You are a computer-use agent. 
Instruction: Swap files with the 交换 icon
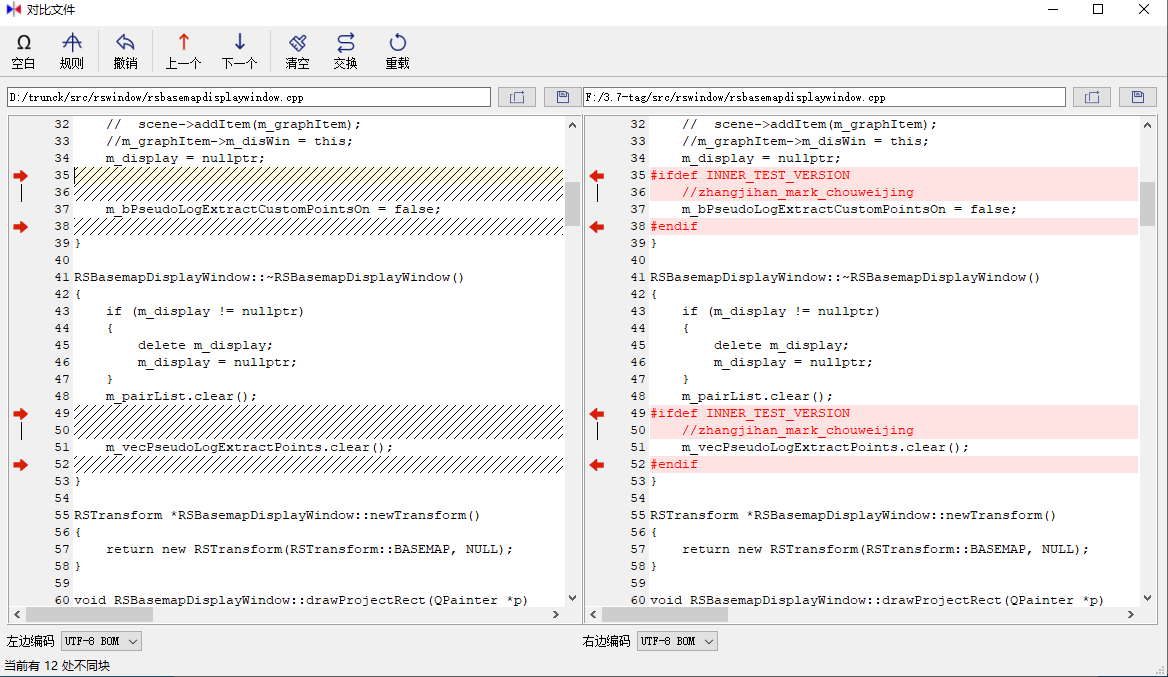coord(346,51)
